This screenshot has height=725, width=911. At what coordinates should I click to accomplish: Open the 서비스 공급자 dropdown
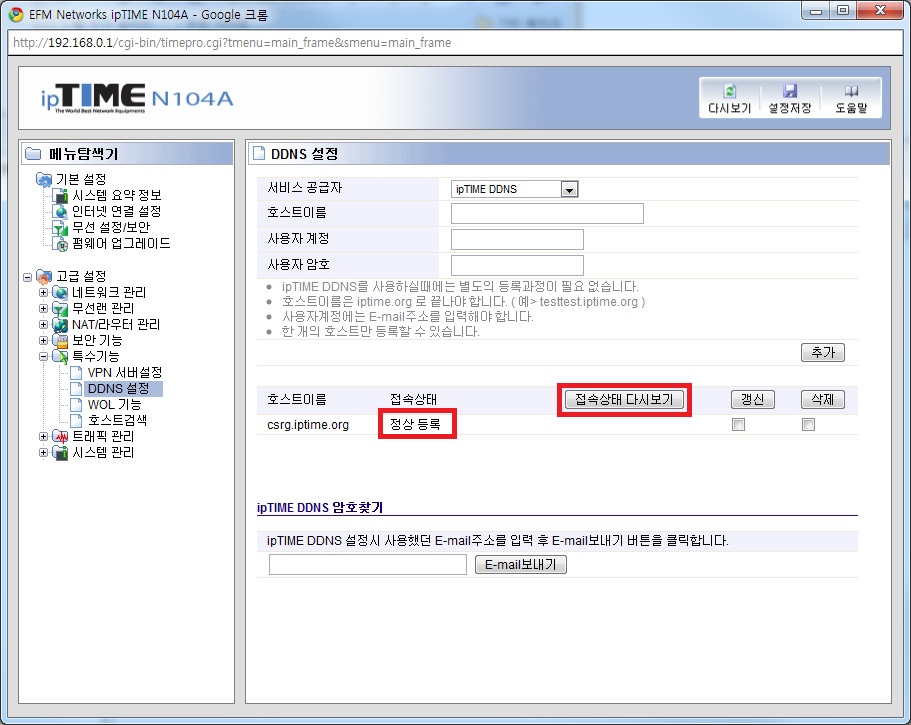(514, 189)
